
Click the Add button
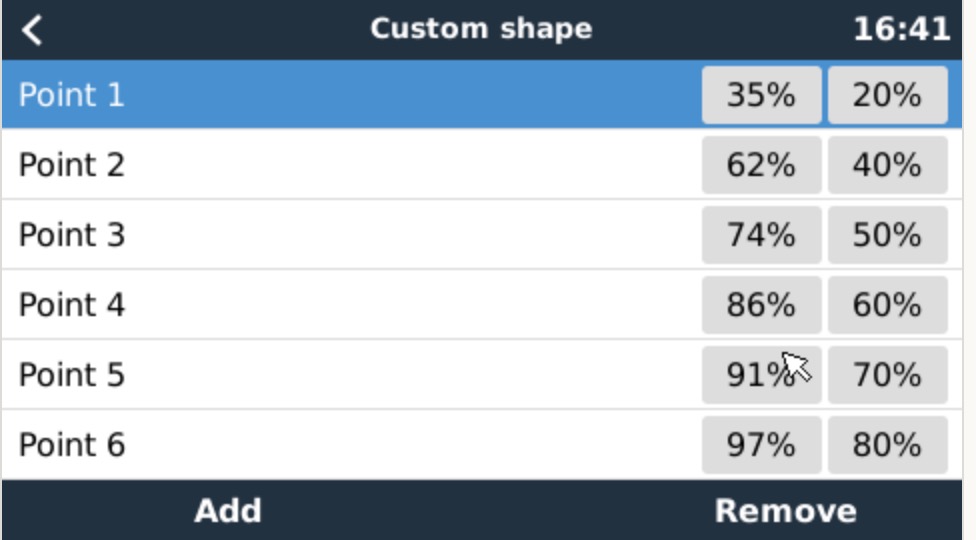tap(228, 511)
